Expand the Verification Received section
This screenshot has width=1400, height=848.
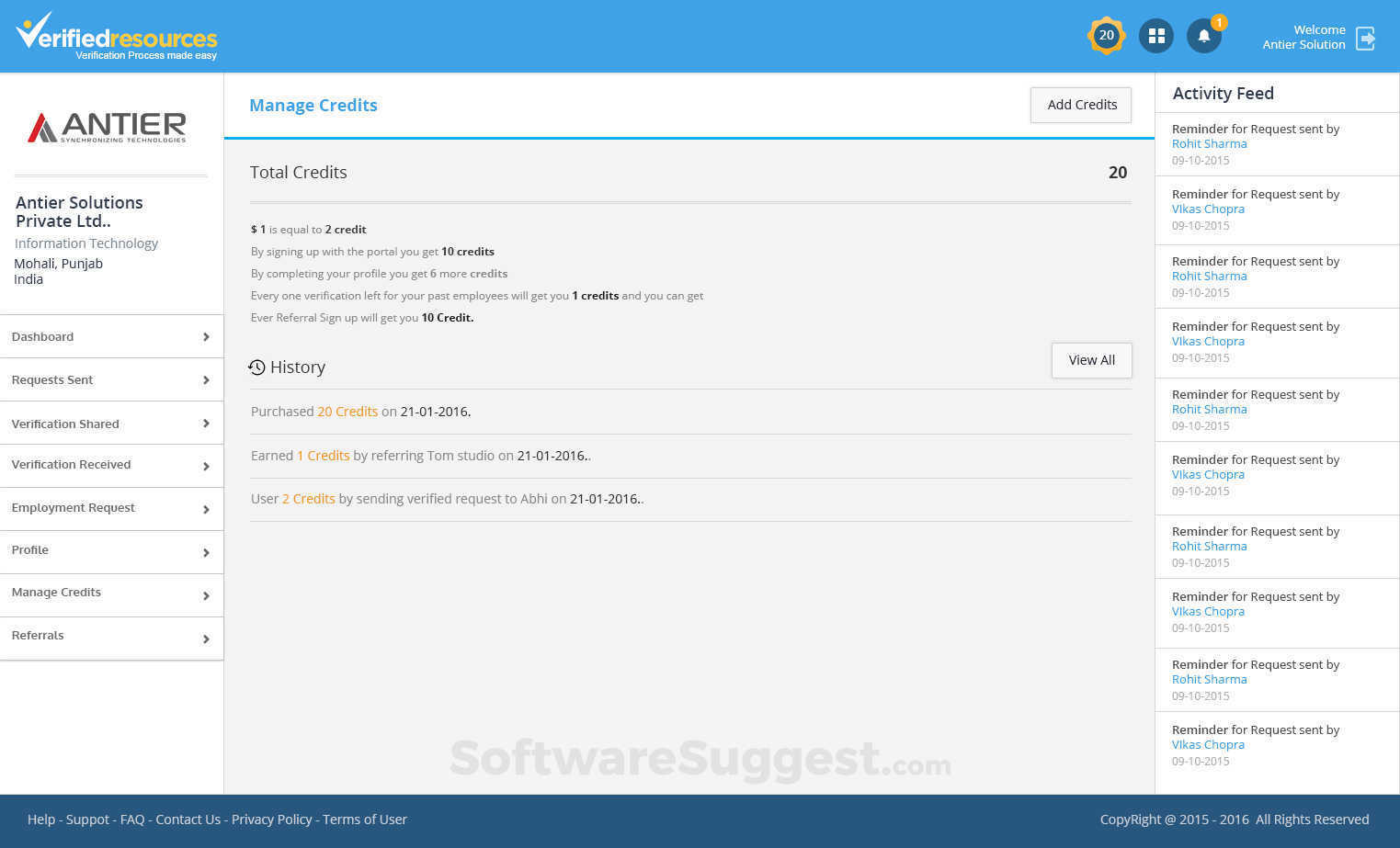(x=71, y=465)
